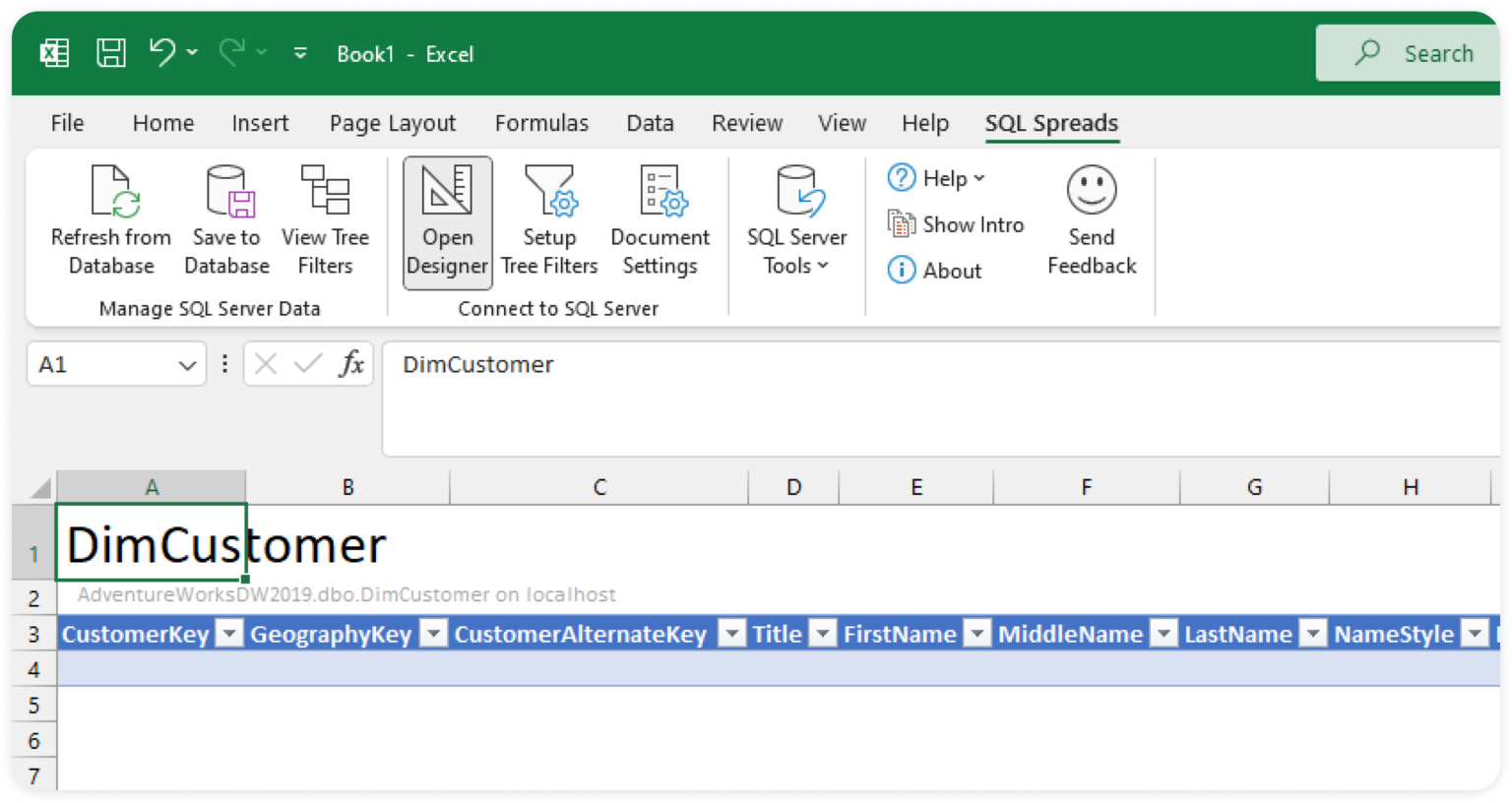Click Refresh from Database icon
Screen dimensions: 1512x803
[111, 191]
